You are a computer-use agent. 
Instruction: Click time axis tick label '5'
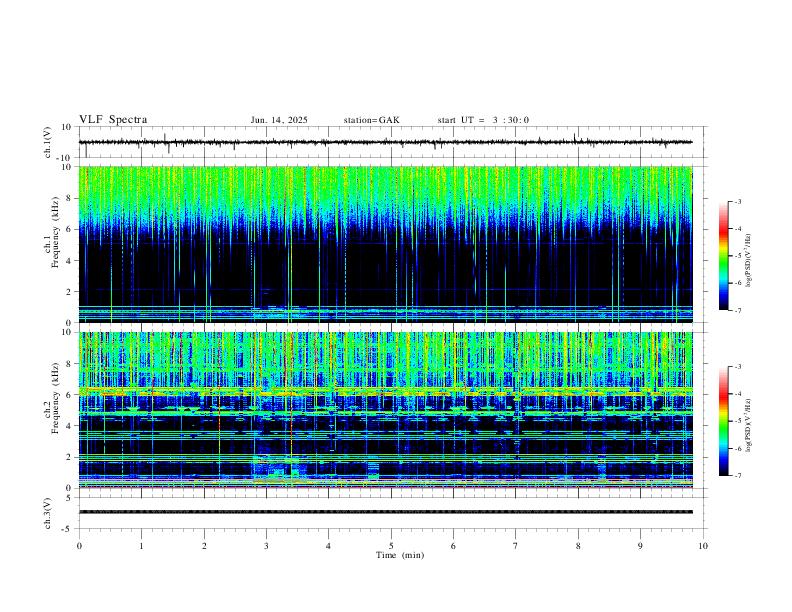(391, 546)
